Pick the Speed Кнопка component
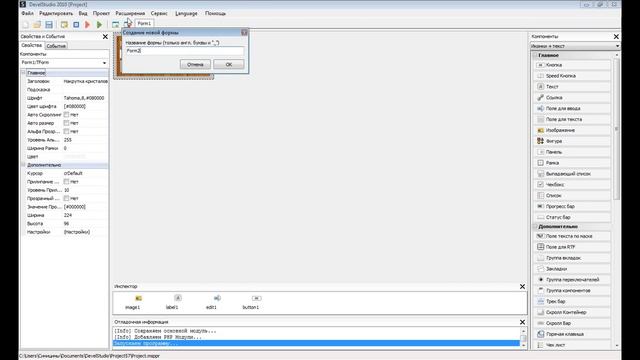 pos(572,76)
